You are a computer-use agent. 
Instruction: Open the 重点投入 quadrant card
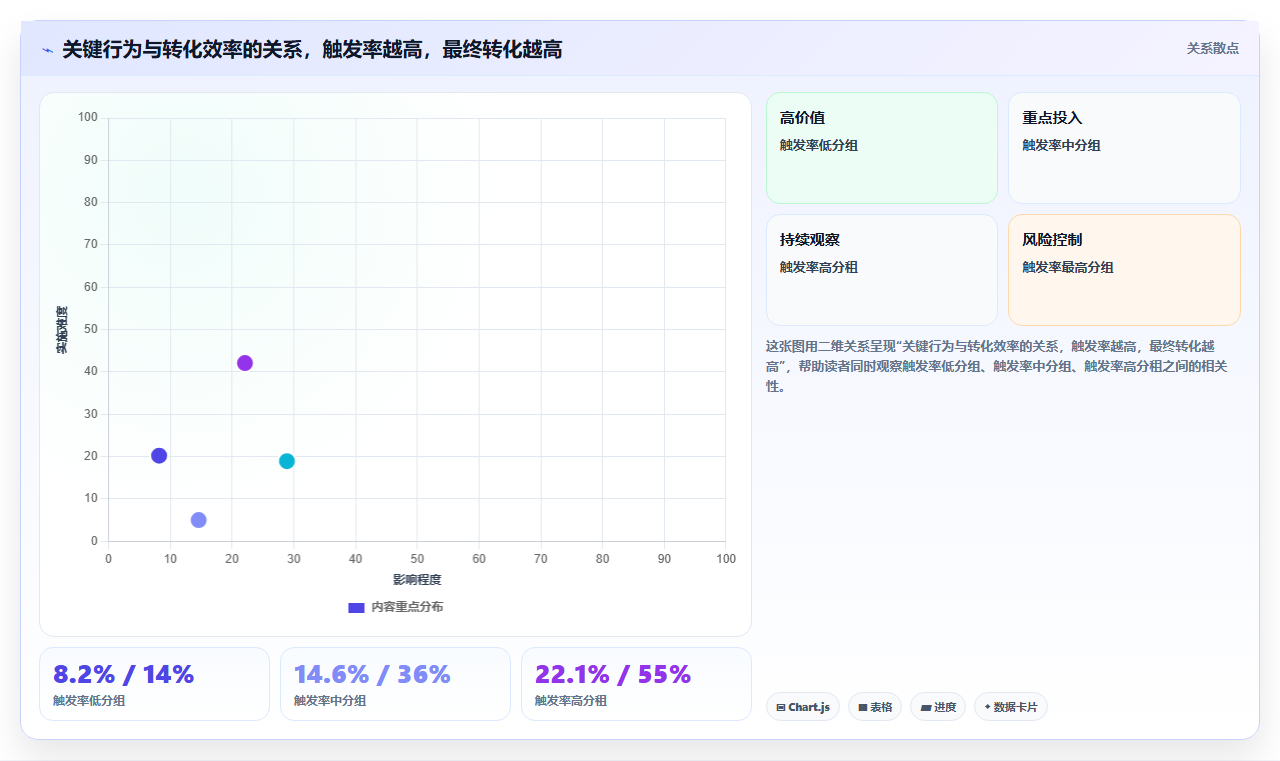(x=1124, y=148)
